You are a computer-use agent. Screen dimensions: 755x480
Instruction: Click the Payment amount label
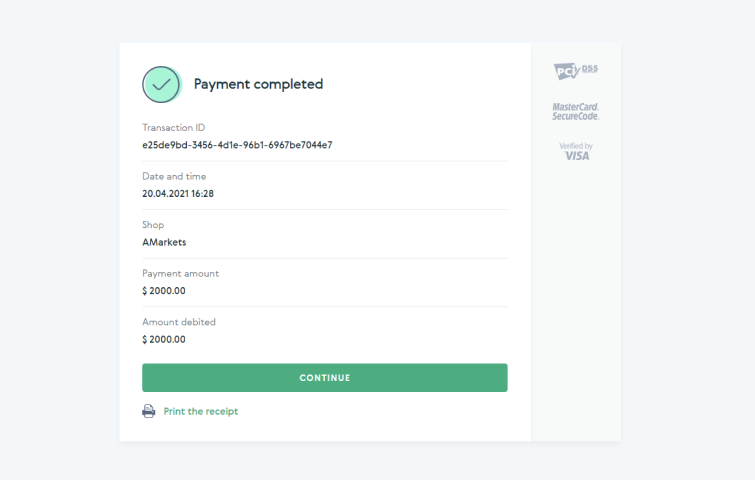180,273
